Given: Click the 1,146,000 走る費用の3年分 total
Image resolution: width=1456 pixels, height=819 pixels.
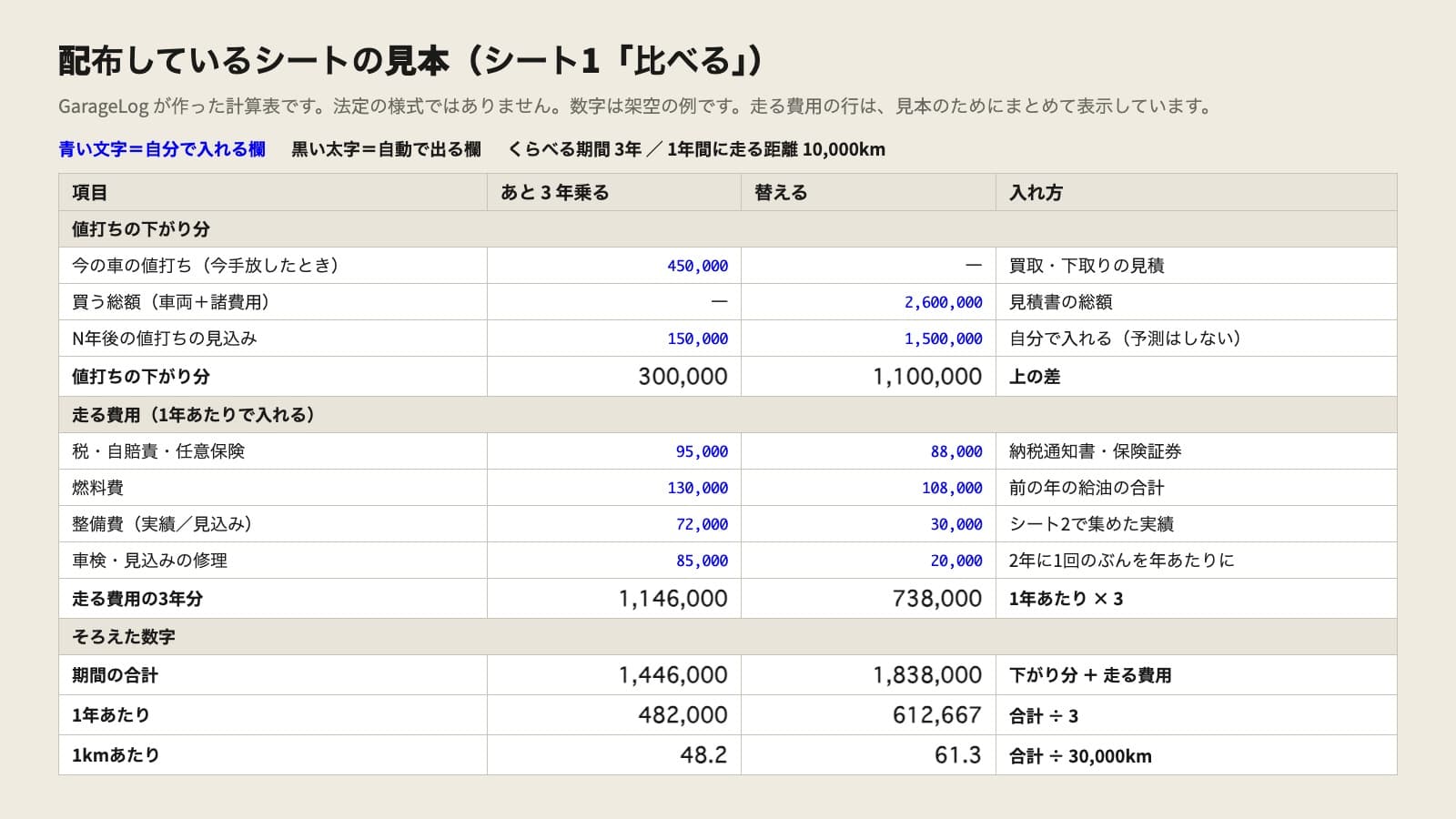Looking at the screenshot, I should tap(672, 599).
